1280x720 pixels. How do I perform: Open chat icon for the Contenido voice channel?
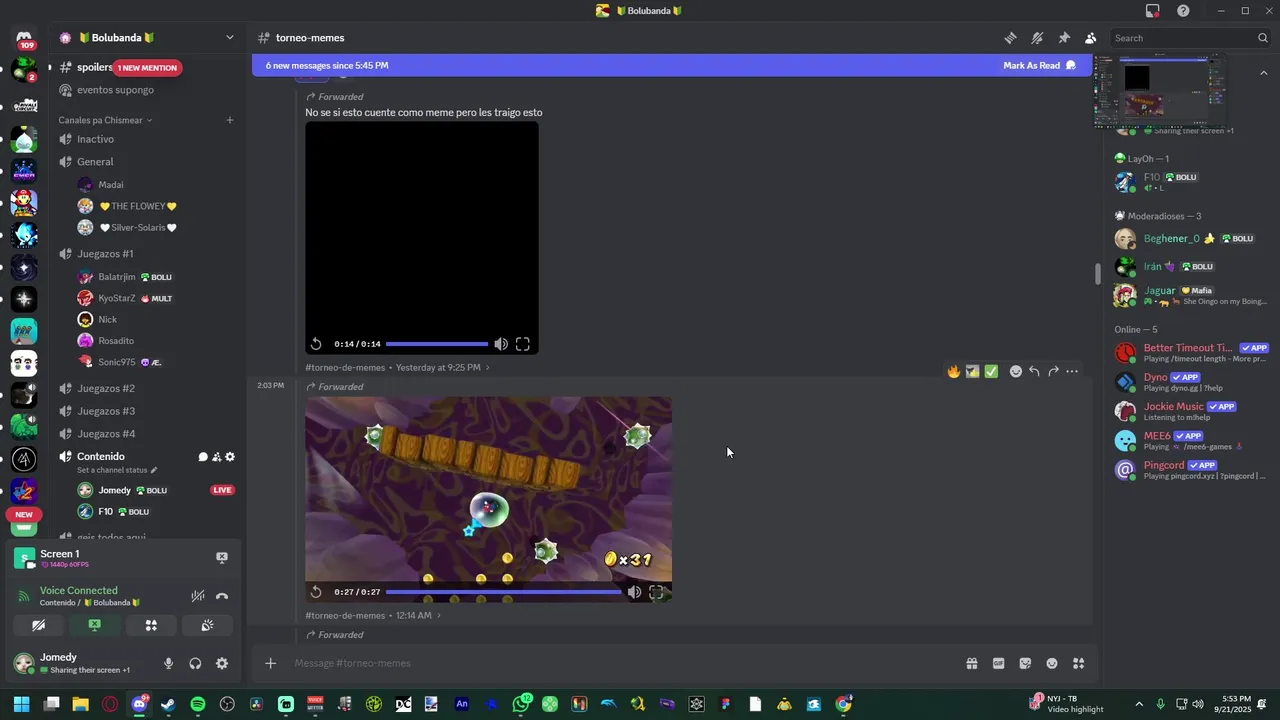(x=203, y=457)
